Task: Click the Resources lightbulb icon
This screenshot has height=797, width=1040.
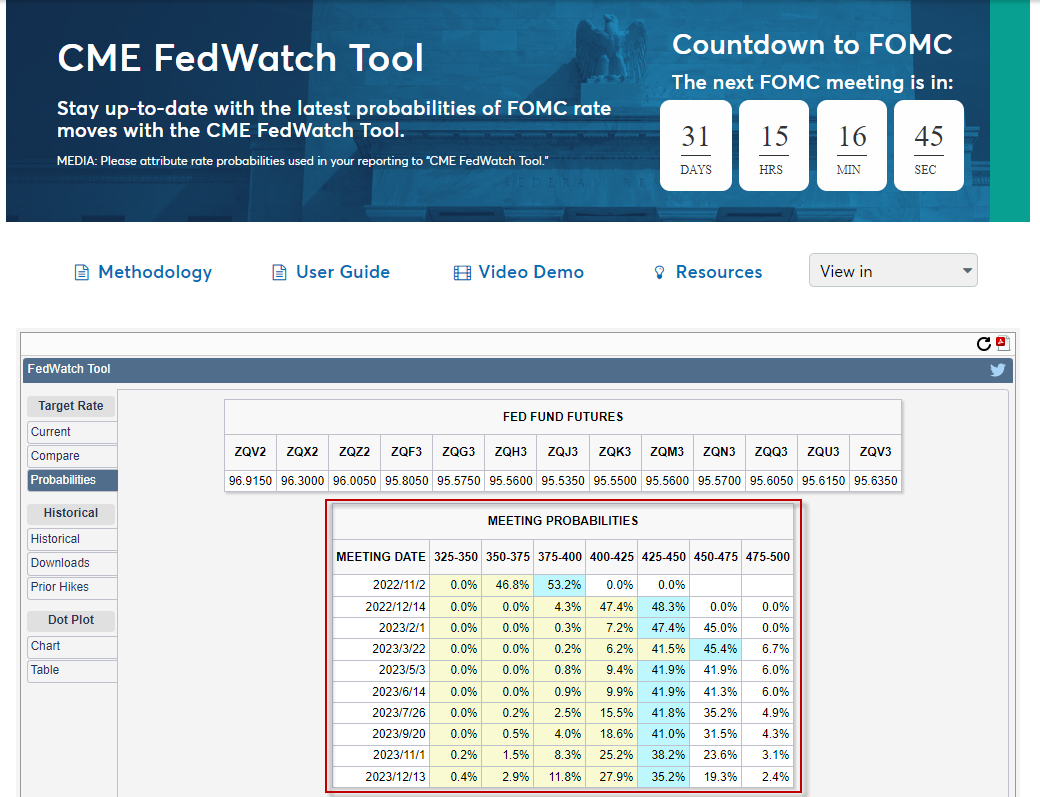Action: (x=659, y=273)
